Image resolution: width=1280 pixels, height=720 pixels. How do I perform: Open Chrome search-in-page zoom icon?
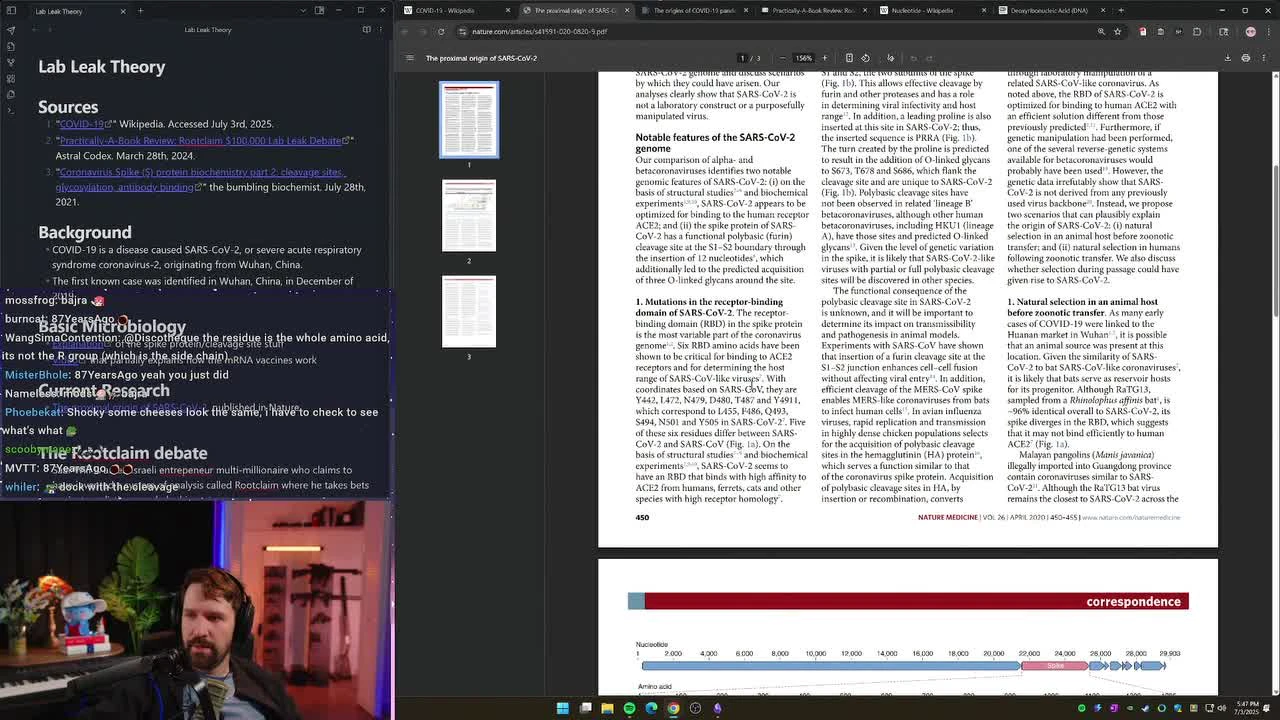pyautogui.click(x=1101, y=31)
